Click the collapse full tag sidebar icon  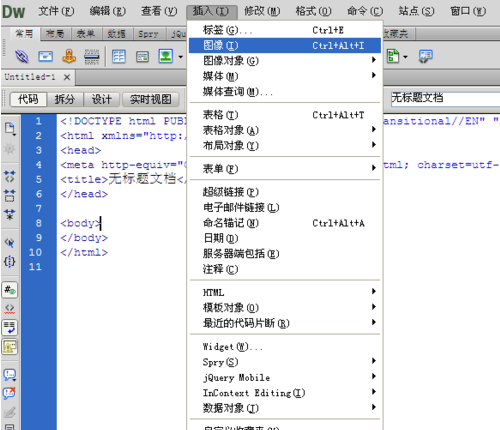[x=10, y=176]
